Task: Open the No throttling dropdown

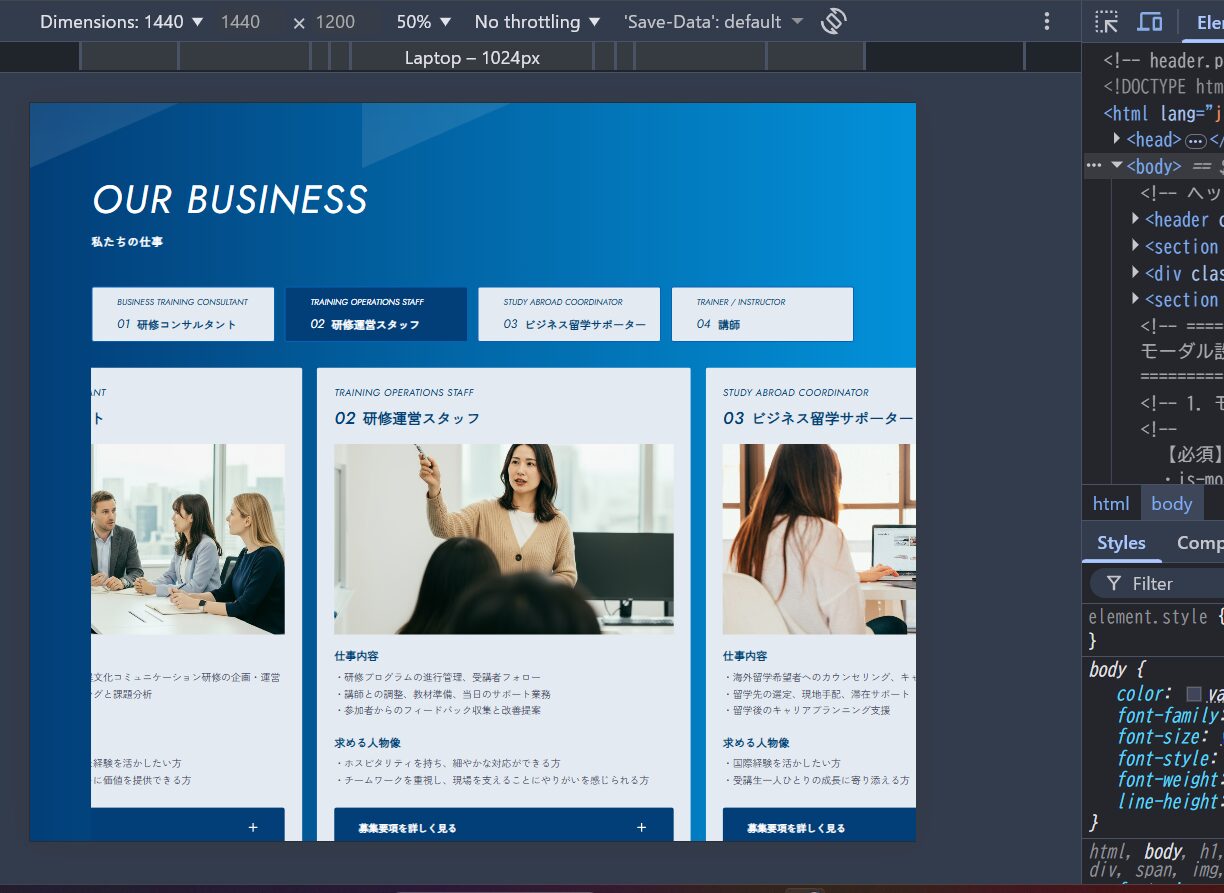Action: [x=537, y=21]
